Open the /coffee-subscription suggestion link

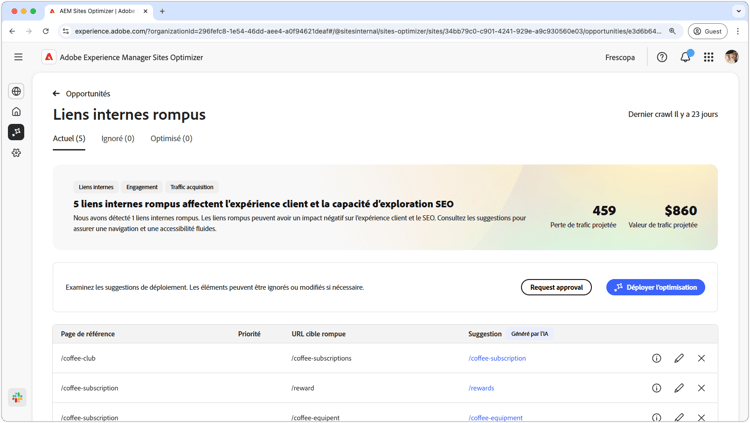497,358
